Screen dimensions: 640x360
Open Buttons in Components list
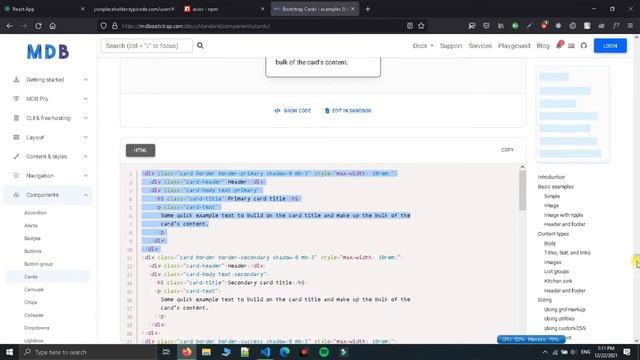tap(33, 251)
